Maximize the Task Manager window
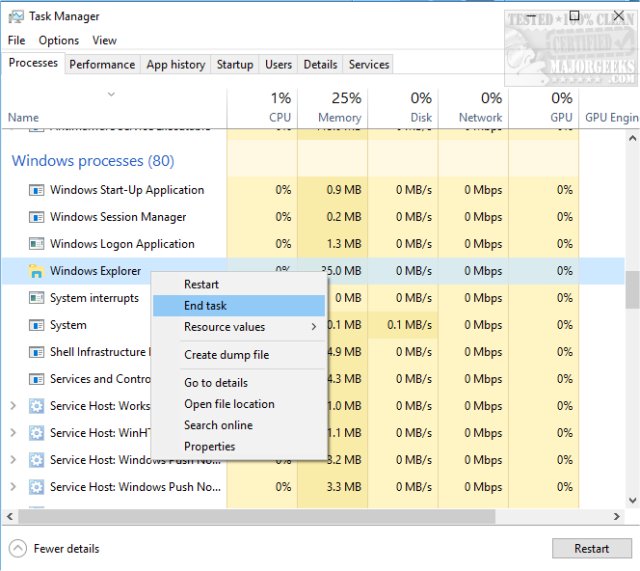The width and height of the screenshot is (640, 571). coord(574,16)
